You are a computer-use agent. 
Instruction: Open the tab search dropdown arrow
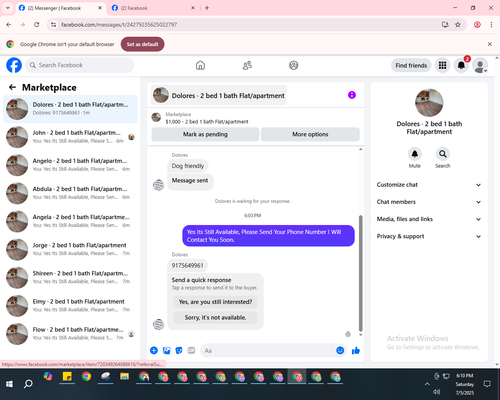click(8, 8)
